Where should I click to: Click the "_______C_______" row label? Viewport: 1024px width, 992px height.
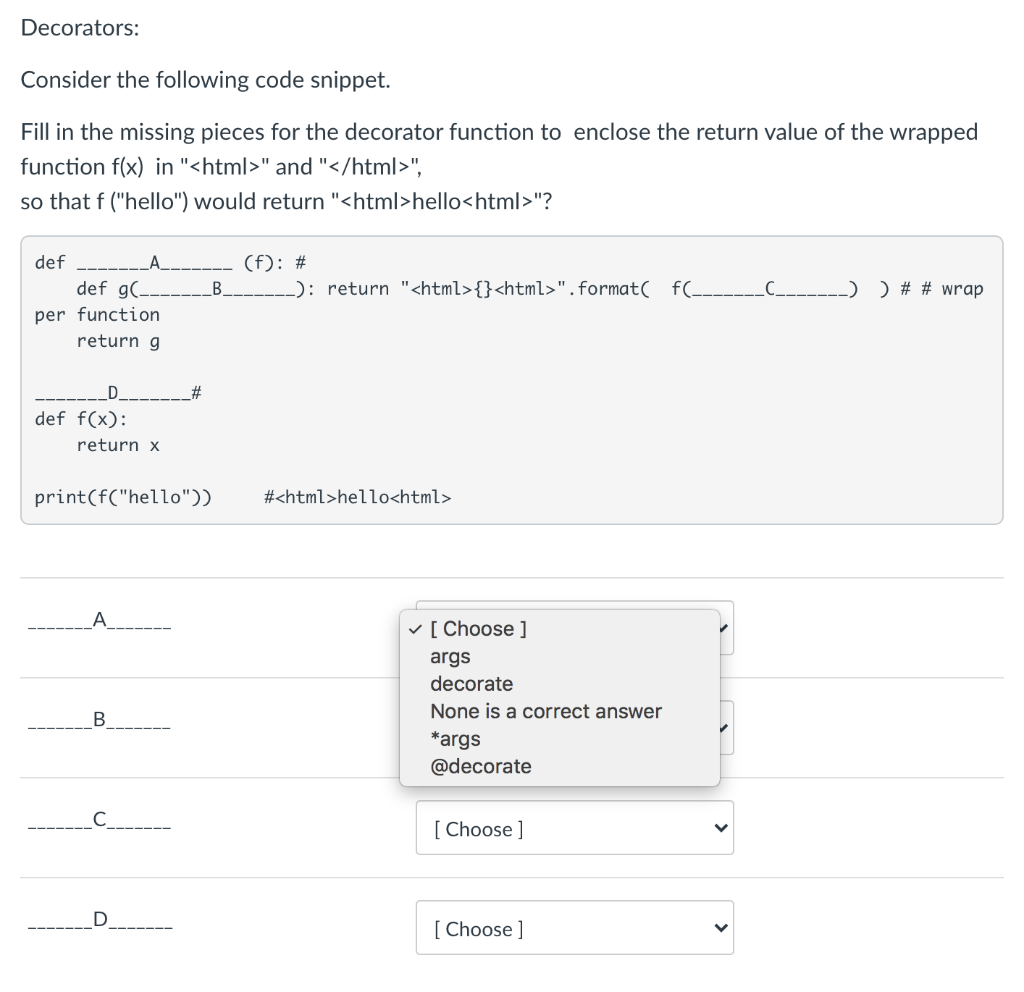[97, 824]
